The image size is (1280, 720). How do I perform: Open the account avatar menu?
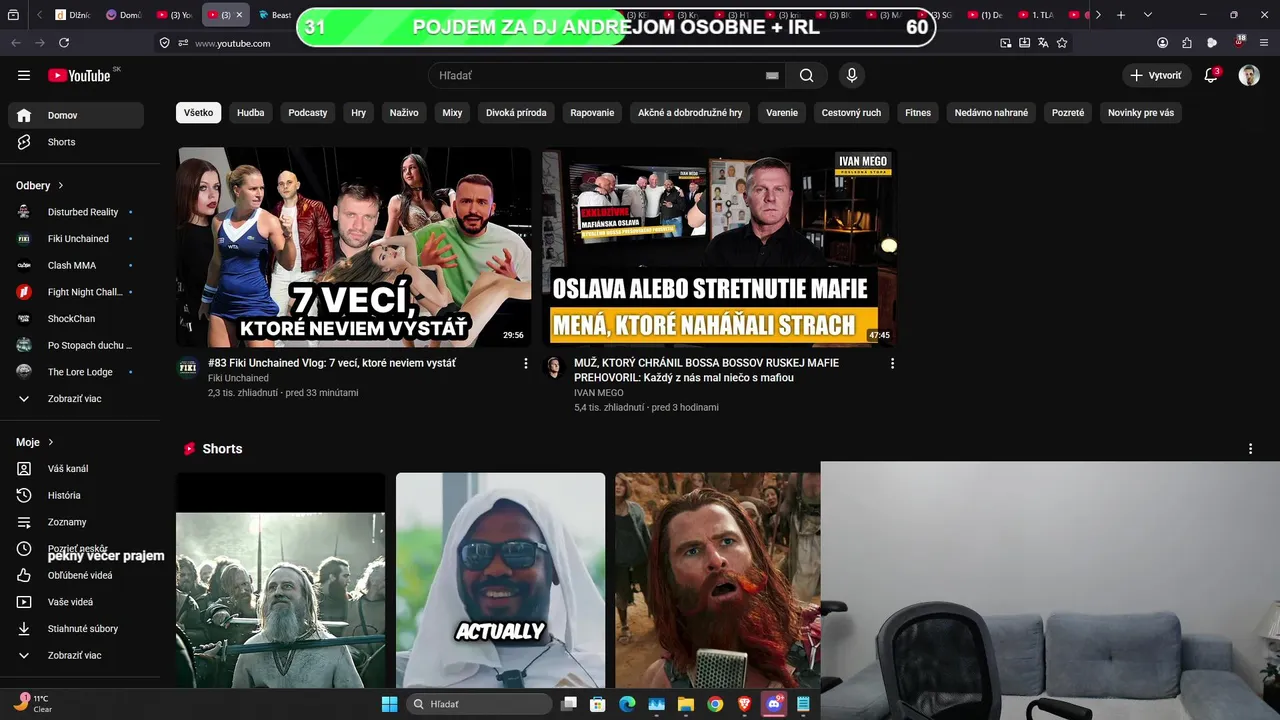point(1249,75)
